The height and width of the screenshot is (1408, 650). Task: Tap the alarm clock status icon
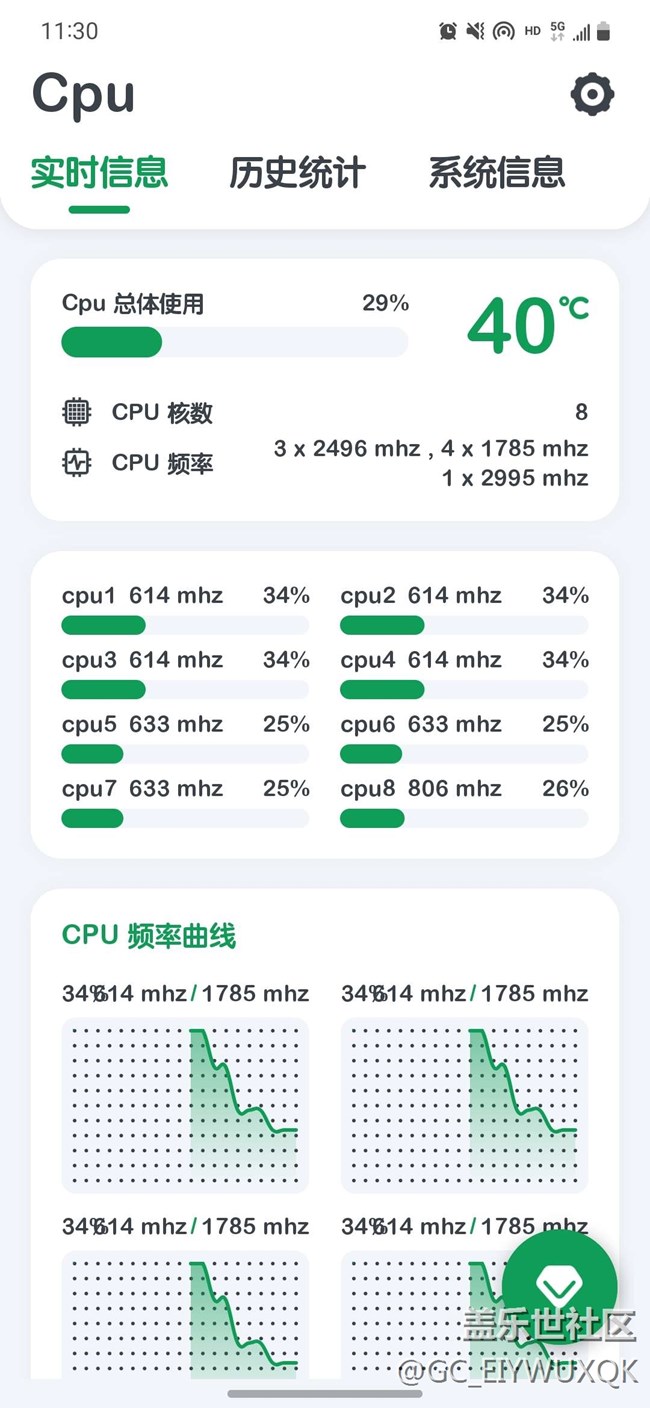coord(448,31)
